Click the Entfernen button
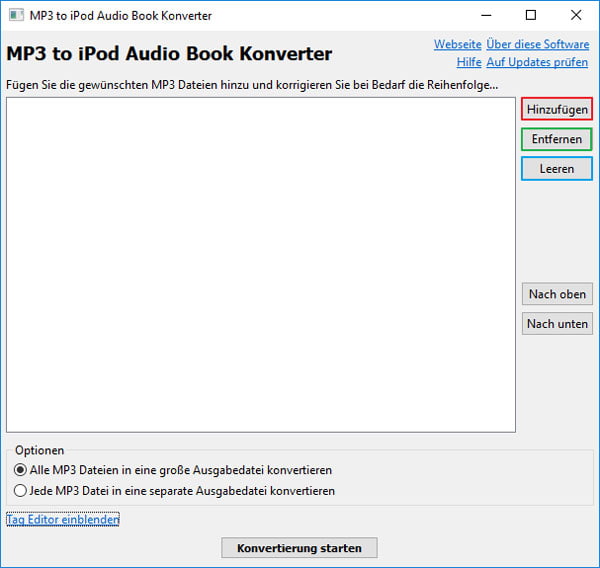This screenshot has width=600, height=568. (556, 139)
